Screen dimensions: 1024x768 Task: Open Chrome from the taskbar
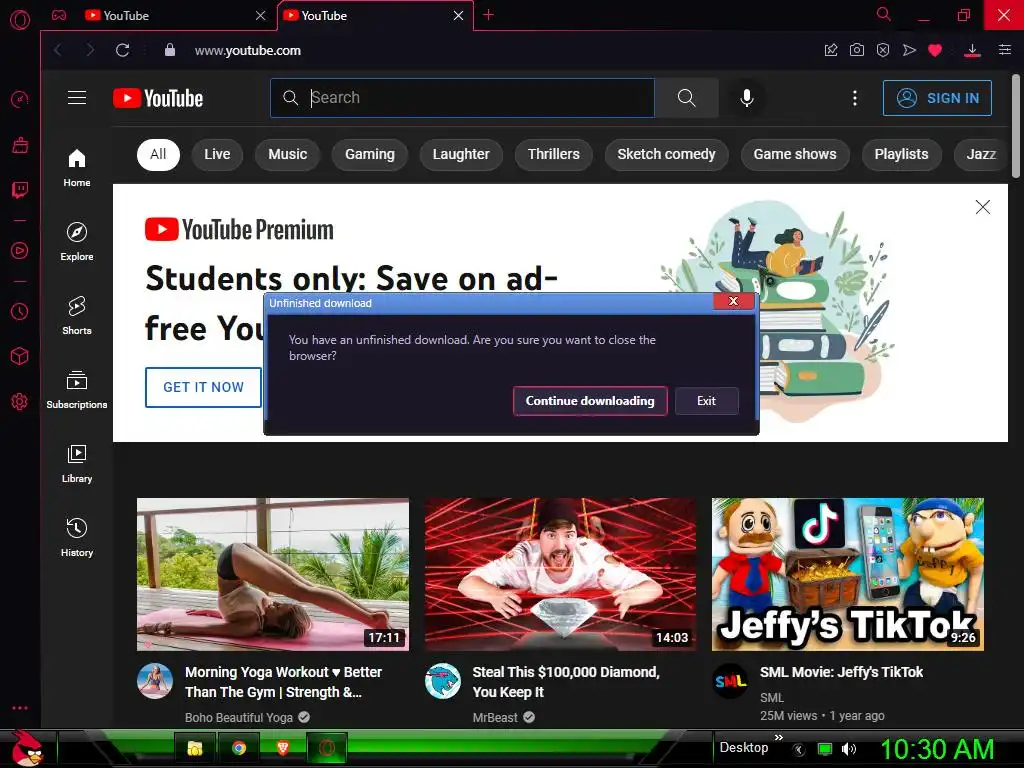pyautogui.click(x=239, y=748)
